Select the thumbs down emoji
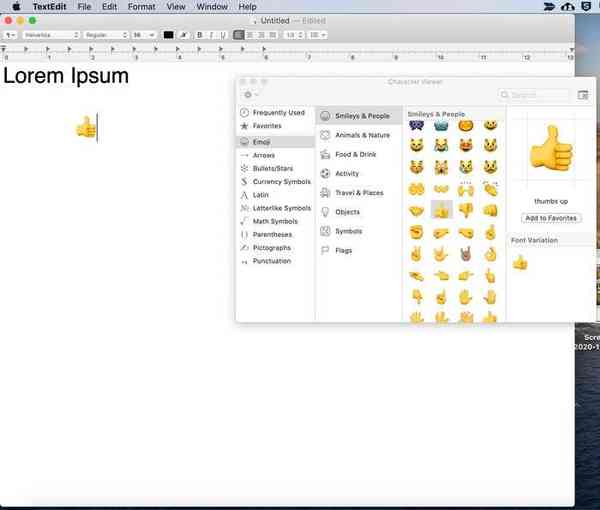 (466, 210)
